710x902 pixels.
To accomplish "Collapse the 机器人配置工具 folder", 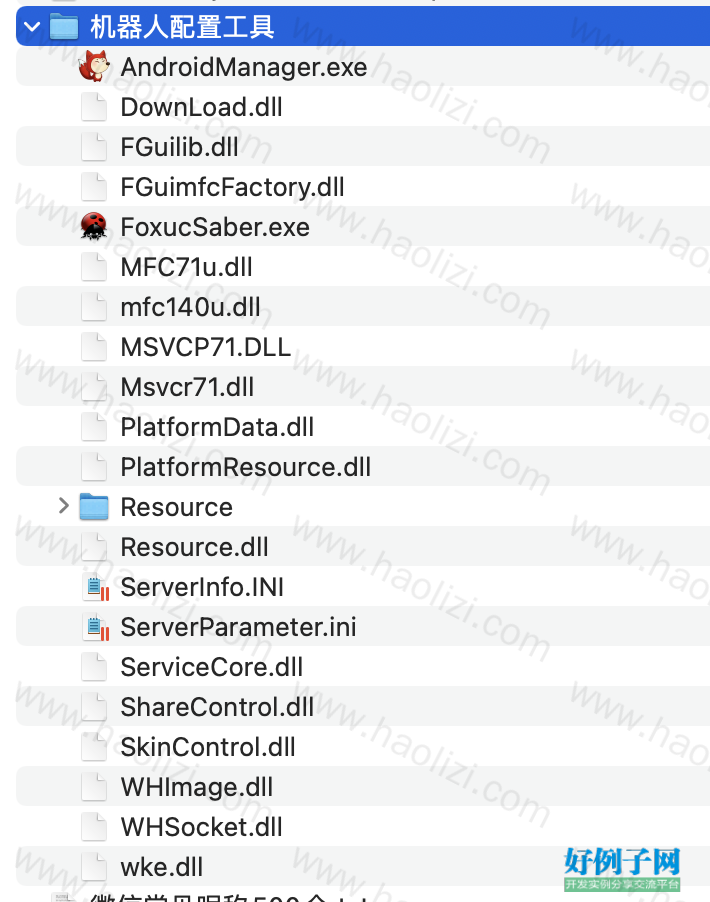I will pyautogui.click(x=32, y=26).
